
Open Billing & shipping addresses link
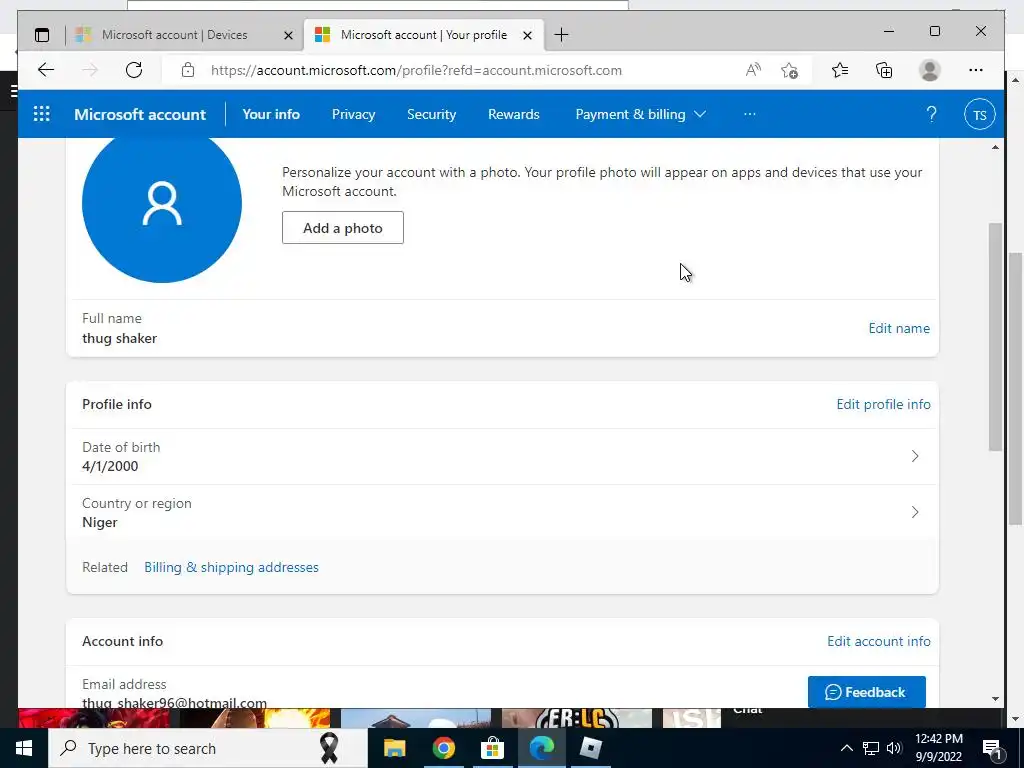[x=231, y=568]
